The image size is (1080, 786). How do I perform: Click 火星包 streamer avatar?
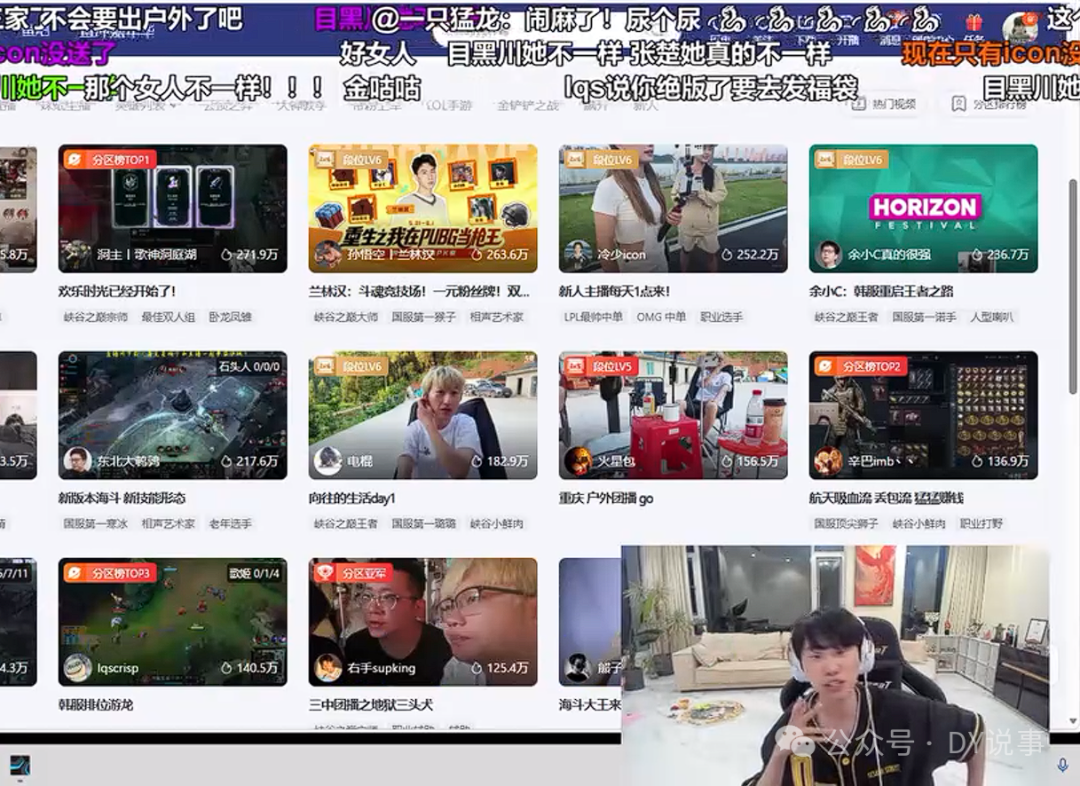577,461
